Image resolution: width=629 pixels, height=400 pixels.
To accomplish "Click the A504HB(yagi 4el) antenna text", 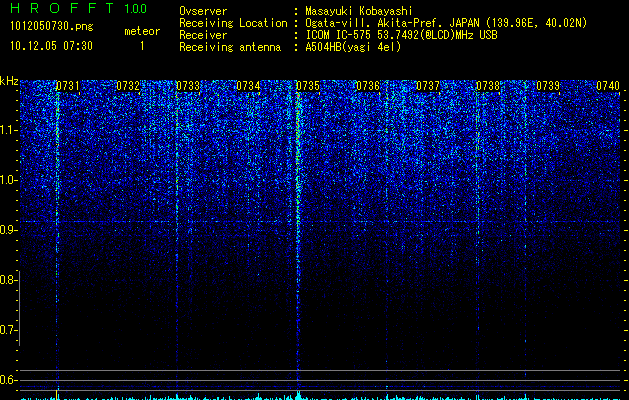I will pyautogui.click(x=353, y=47).
